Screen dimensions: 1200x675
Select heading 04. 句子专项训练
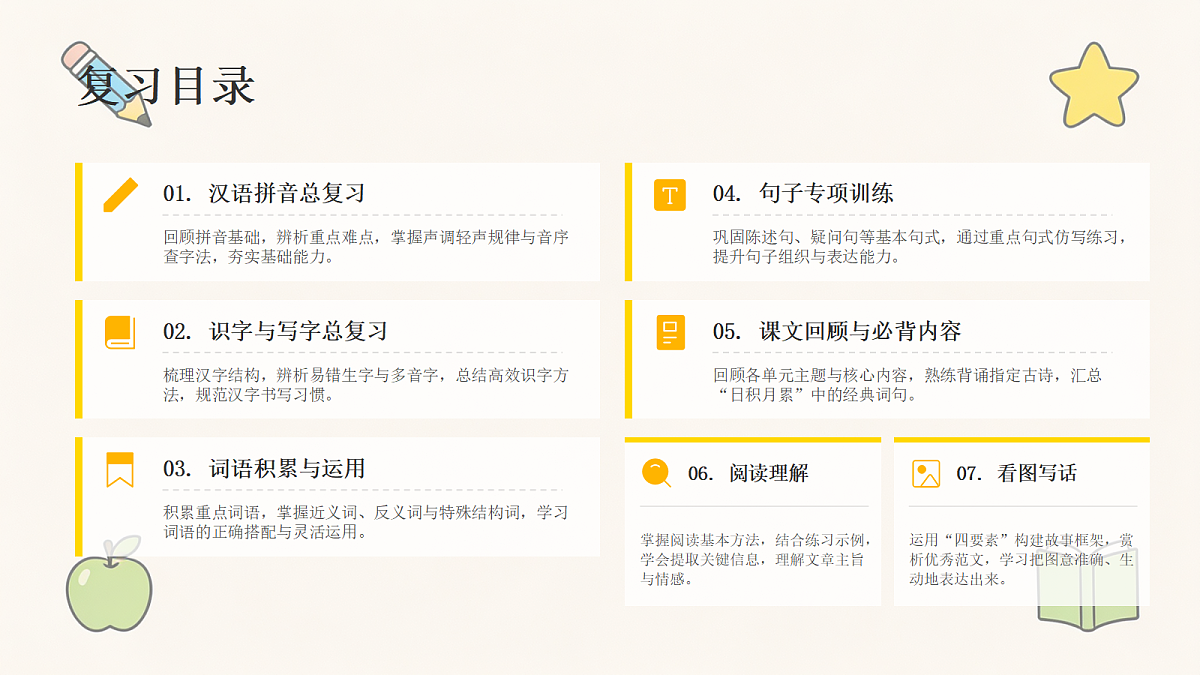point(803,194)
